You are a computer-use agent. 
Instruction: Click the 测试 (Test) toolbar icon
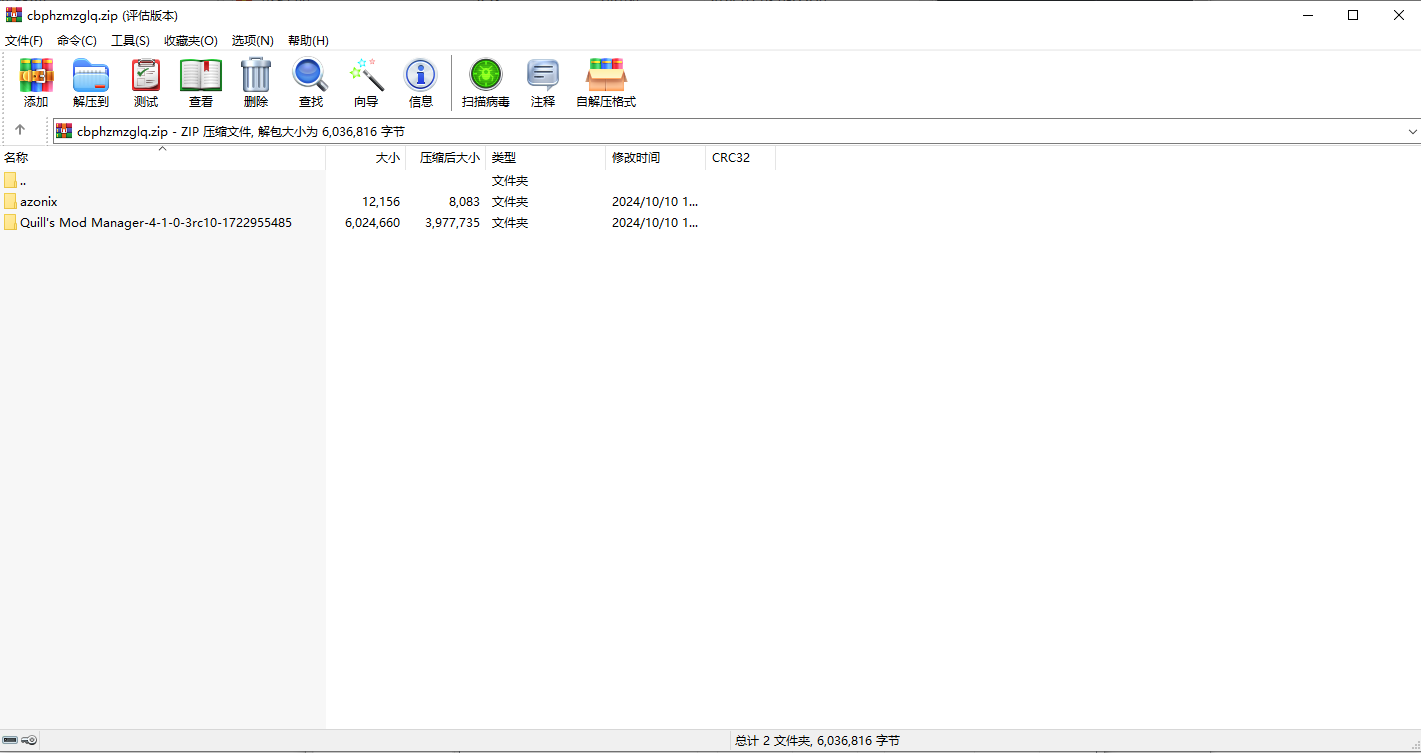click(x=146, y=76)
